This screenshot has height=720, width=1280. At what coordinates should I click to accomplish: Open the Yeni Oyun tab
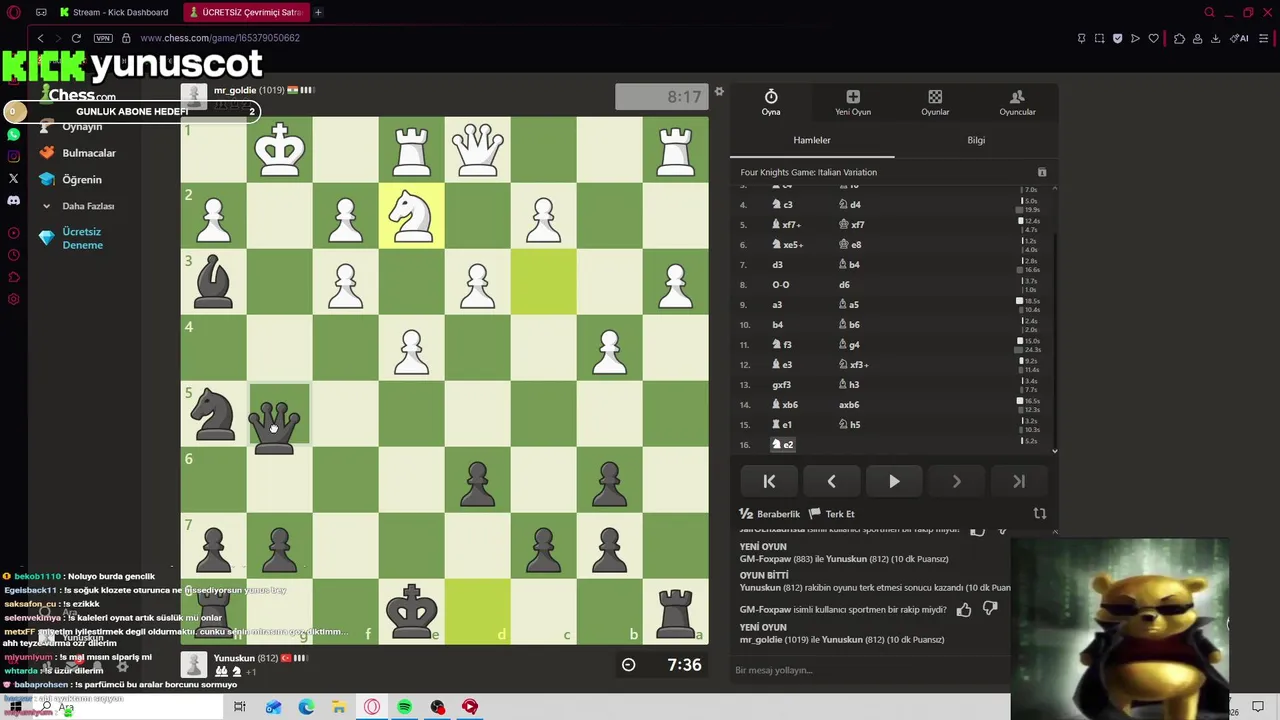pos(853,102)
